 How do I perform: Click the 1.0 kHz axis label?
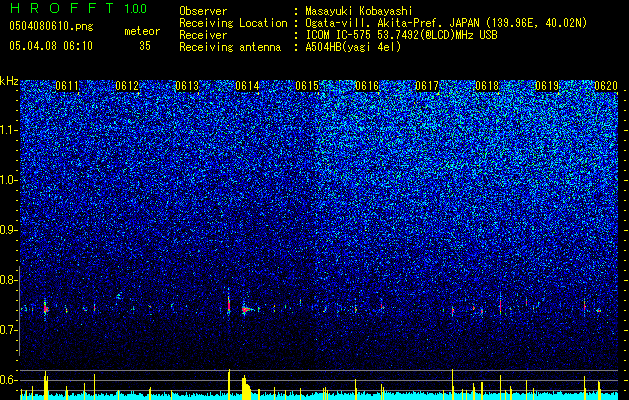[x=9, y=180]
